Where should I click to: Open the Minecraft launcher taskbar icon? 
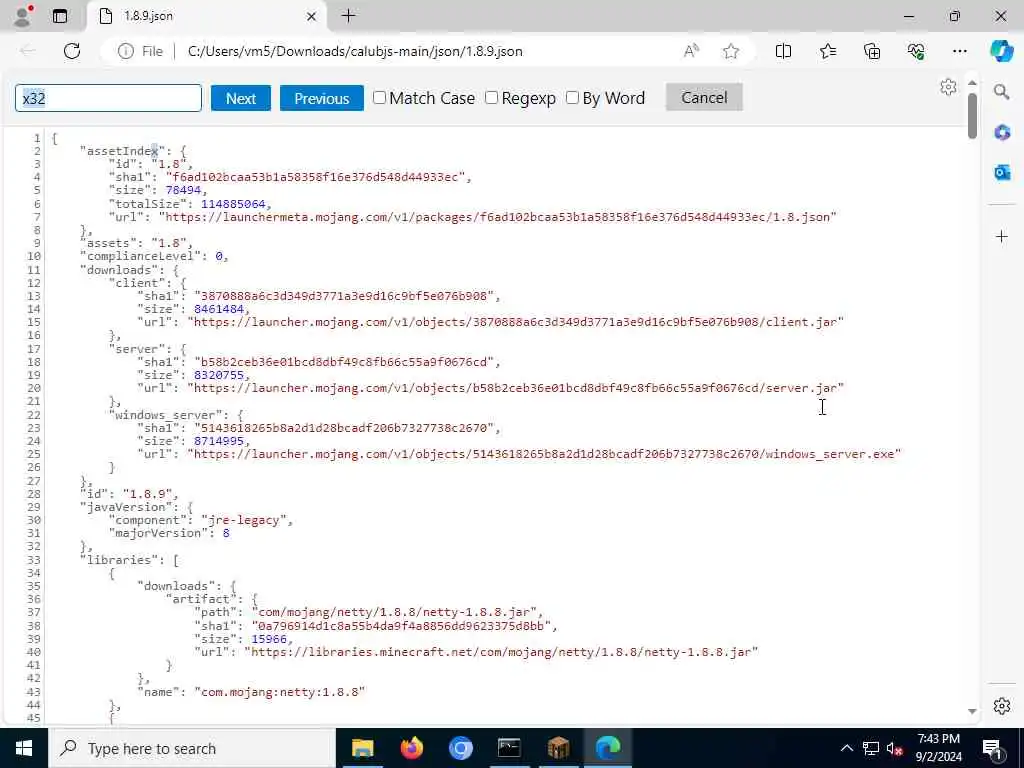point(558,748)
